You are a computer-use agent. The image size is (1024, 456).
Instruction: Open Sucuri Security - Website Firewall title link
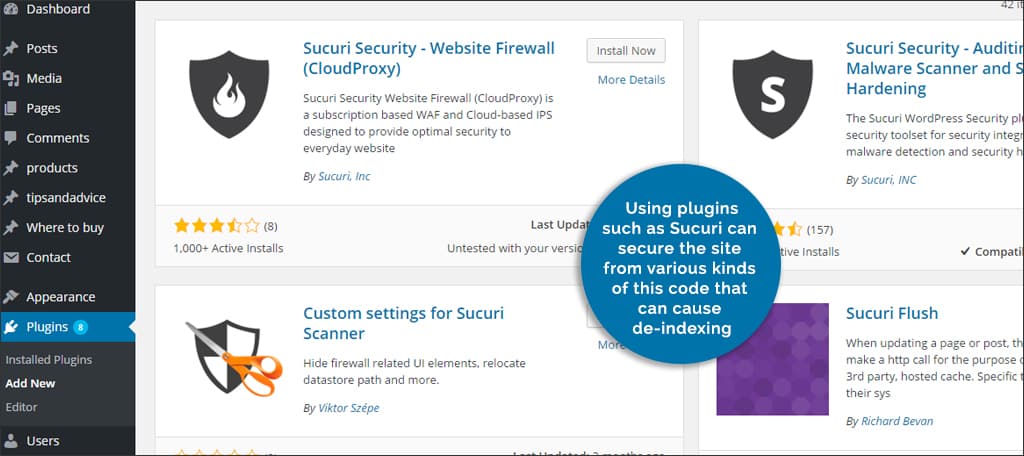pyautogui.click(x=429, y=58)
